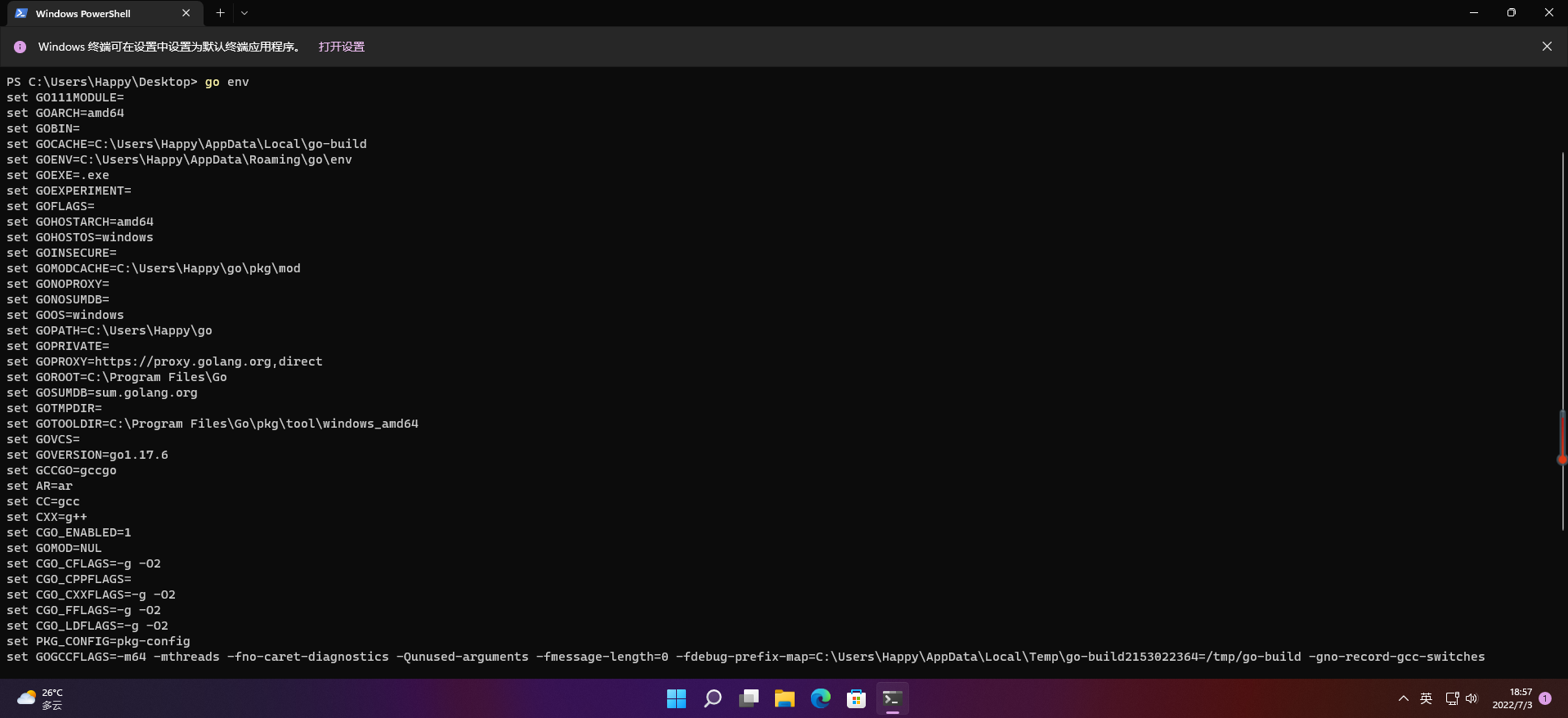The image size is (1568, 718).
Task: Open network settings tray icon
Action: 1452,698
